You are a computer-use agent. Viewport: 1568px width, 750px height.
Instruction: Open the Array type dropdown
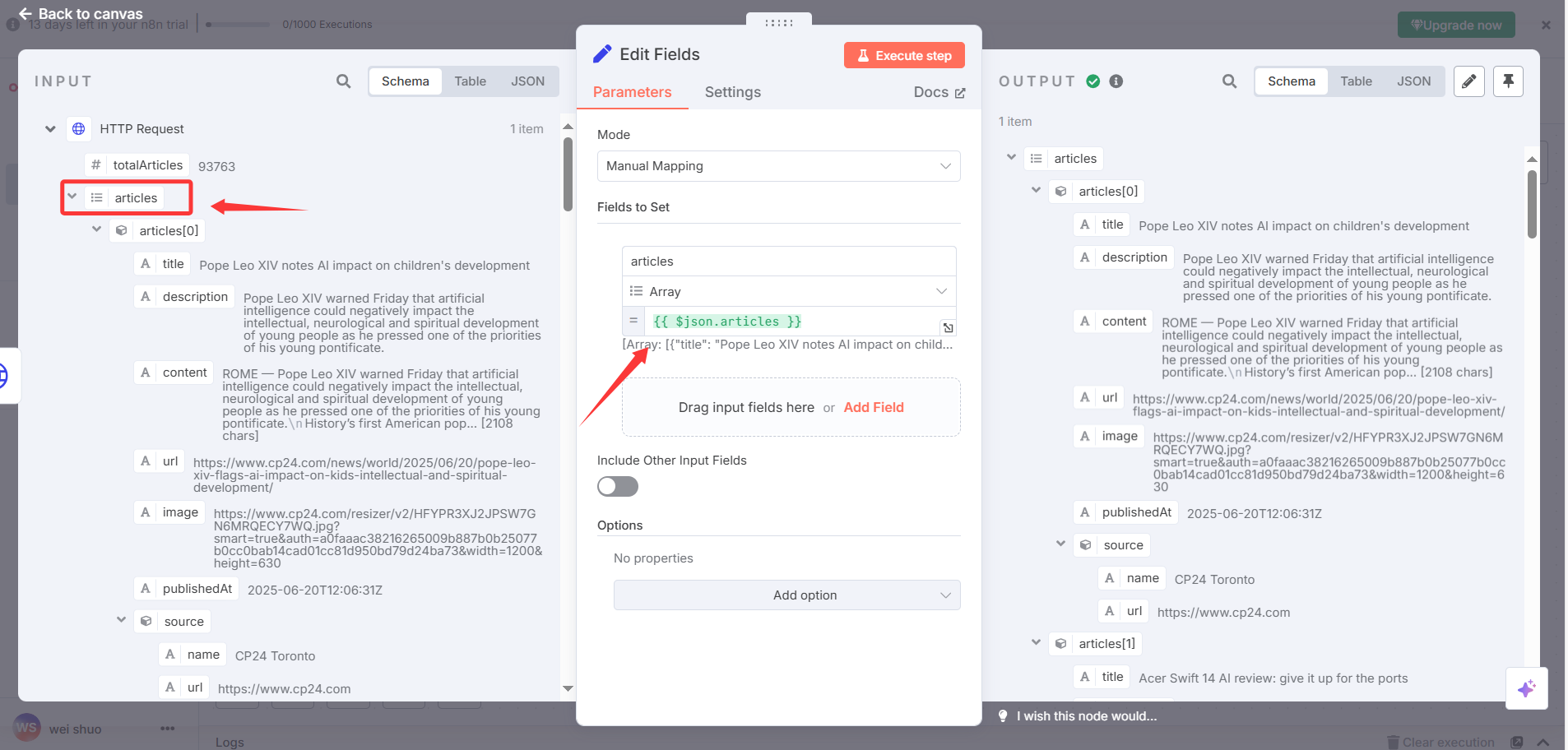click(789, 292)
